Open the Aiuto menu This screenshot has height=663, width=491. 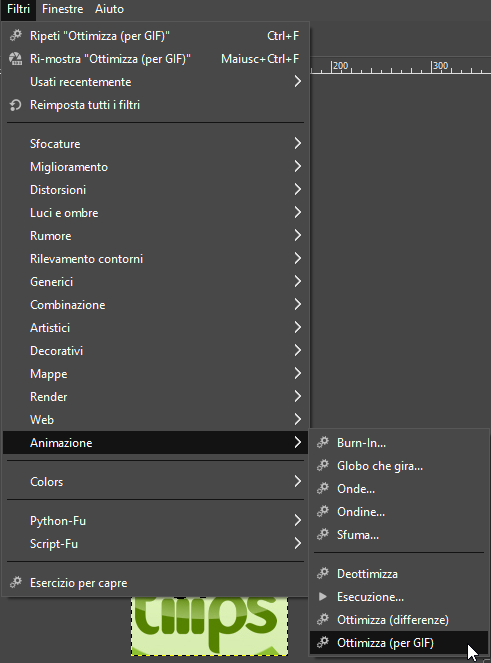109,9
